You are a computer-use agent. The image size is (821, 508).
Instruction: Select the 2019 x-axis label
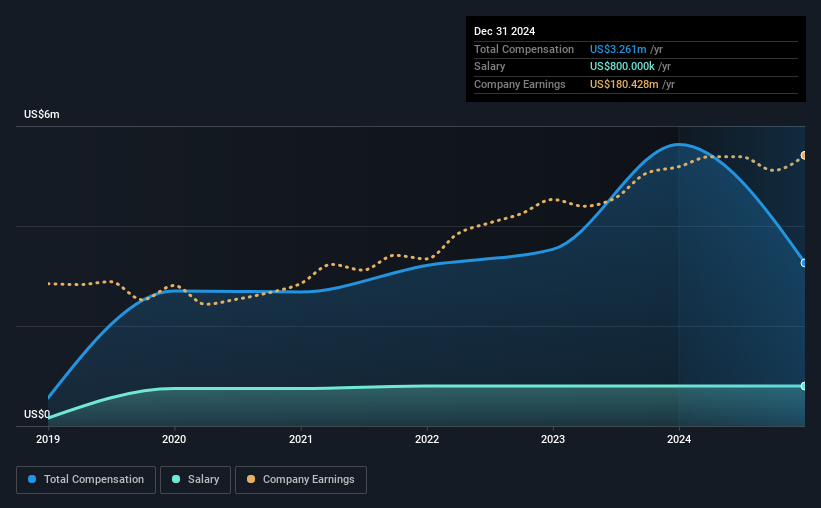[48, 439]
